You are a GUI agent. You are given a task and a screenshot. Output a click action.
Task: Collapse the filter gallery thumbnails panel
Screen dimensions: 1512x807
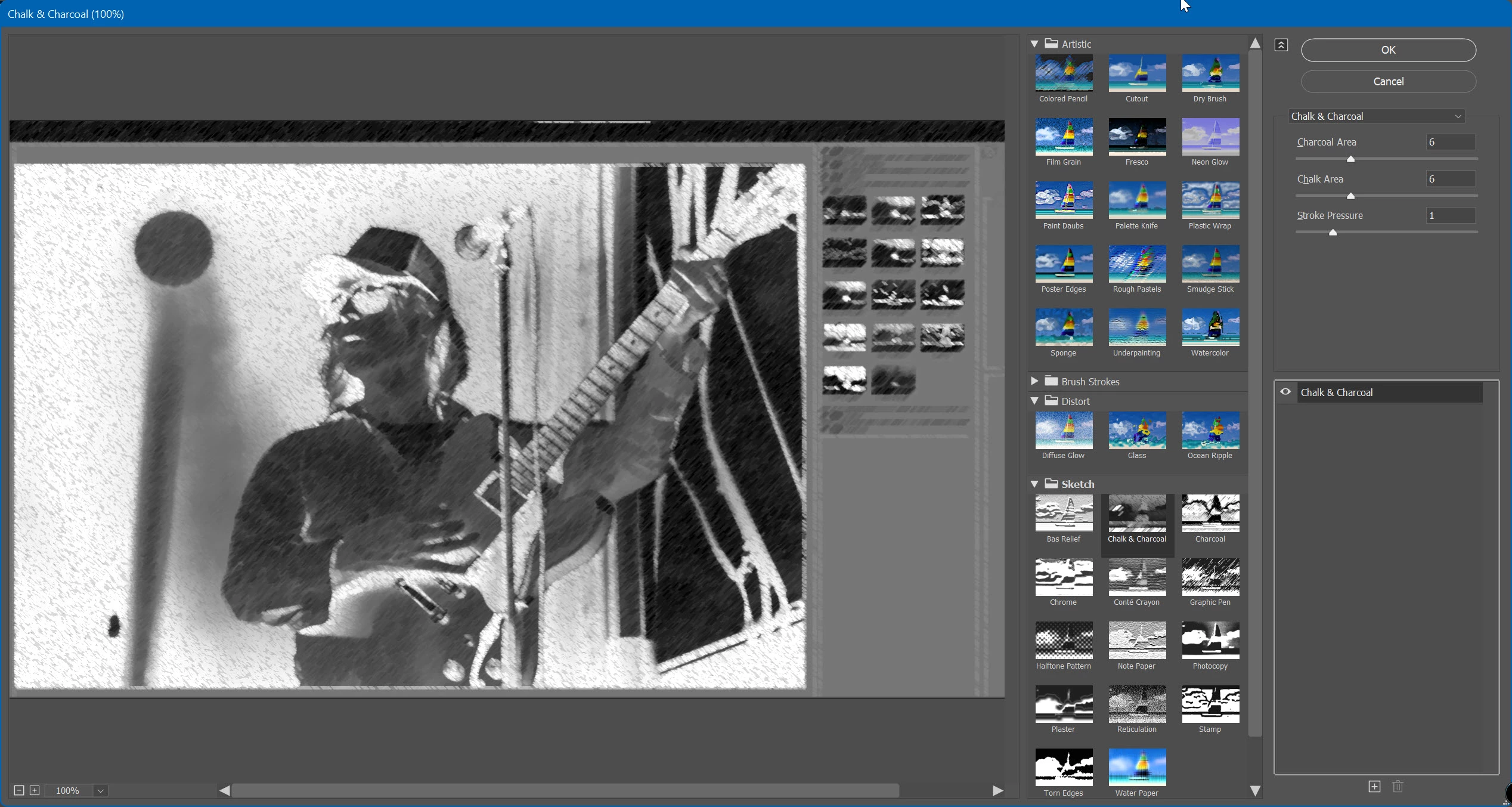coord(1281,45)
